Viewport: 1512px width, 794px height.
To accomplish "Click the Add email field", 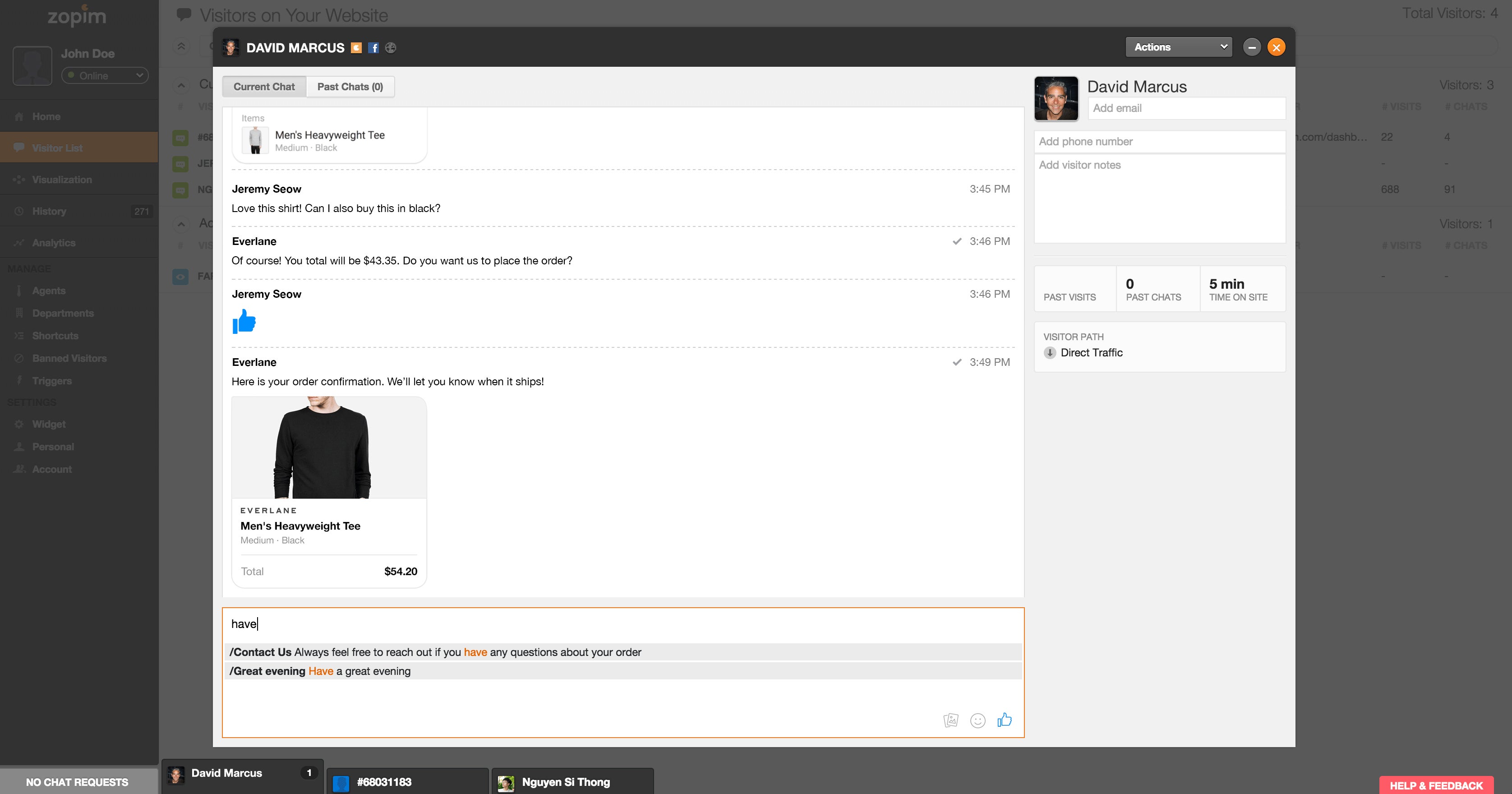I will pyautogui.click(x=1187, y=108).
